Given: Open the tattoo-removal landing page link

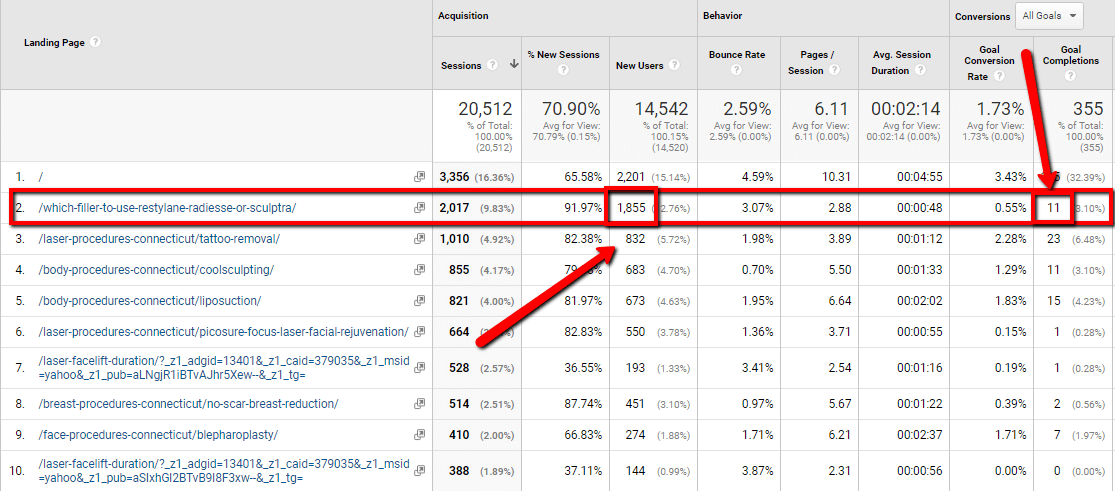Looking at the screenshot, I should pos(159,239).
